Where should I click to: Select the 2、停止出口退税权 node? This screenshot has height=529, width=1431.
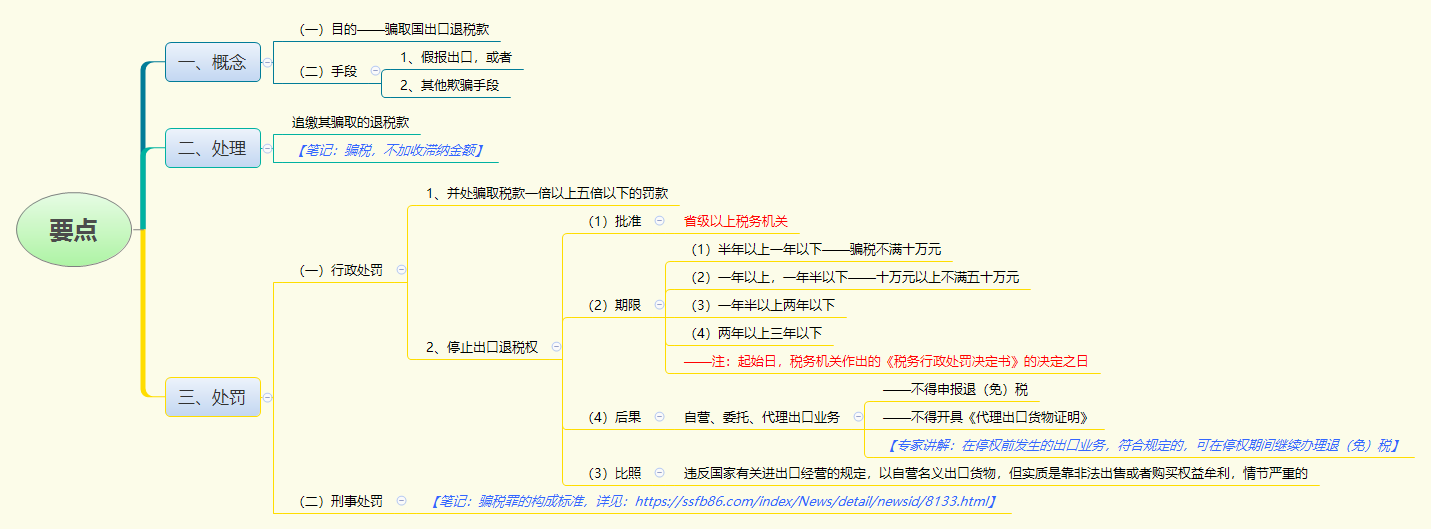[482, 347]
